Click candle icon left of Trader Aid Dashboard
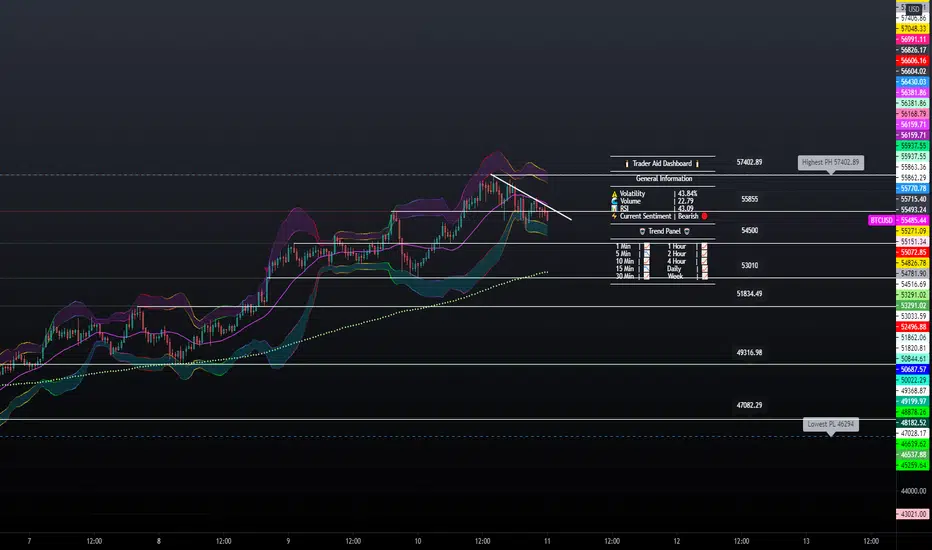The image size is (932, 550). tap(626, 164)
